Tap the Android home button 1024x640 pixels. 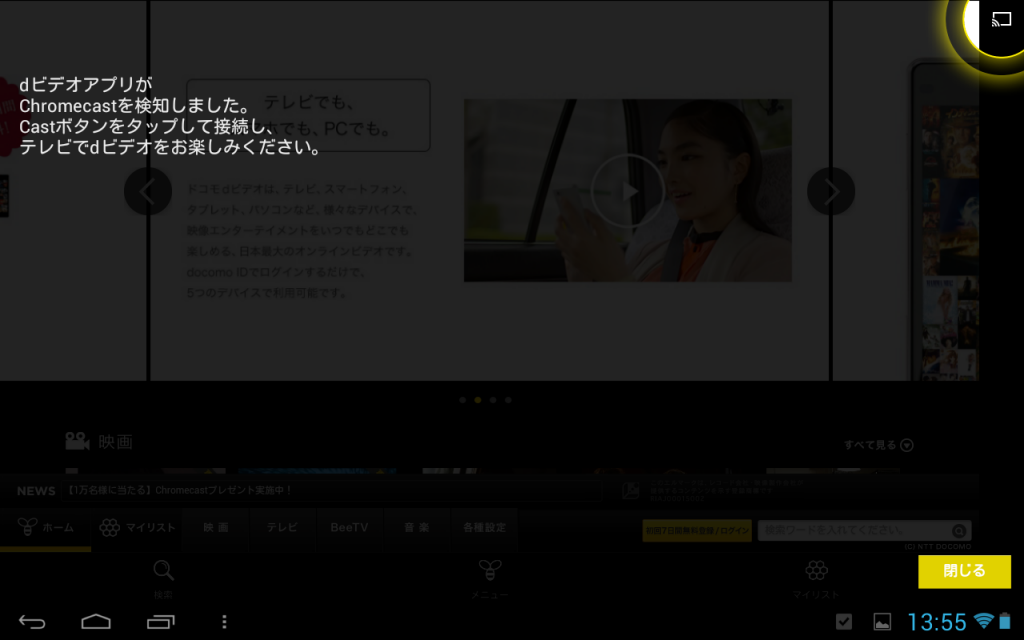(96, 621)
